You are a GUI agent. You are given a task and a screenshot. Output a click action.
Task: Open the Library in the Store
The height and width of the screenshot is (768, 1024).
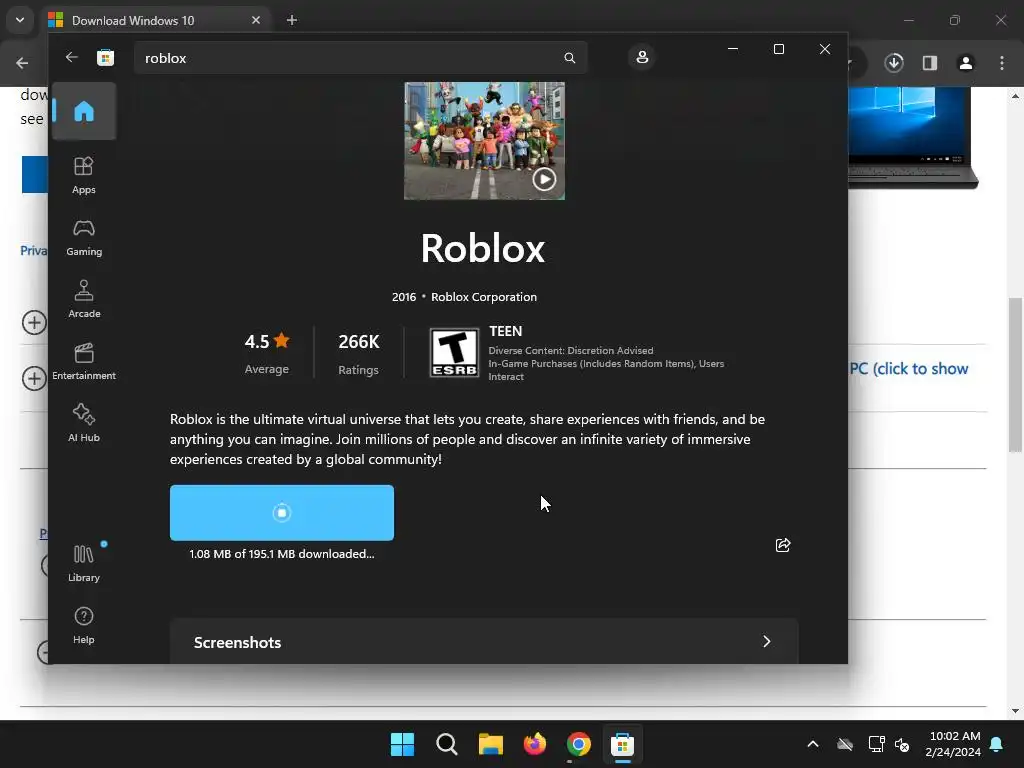(84, 563)
